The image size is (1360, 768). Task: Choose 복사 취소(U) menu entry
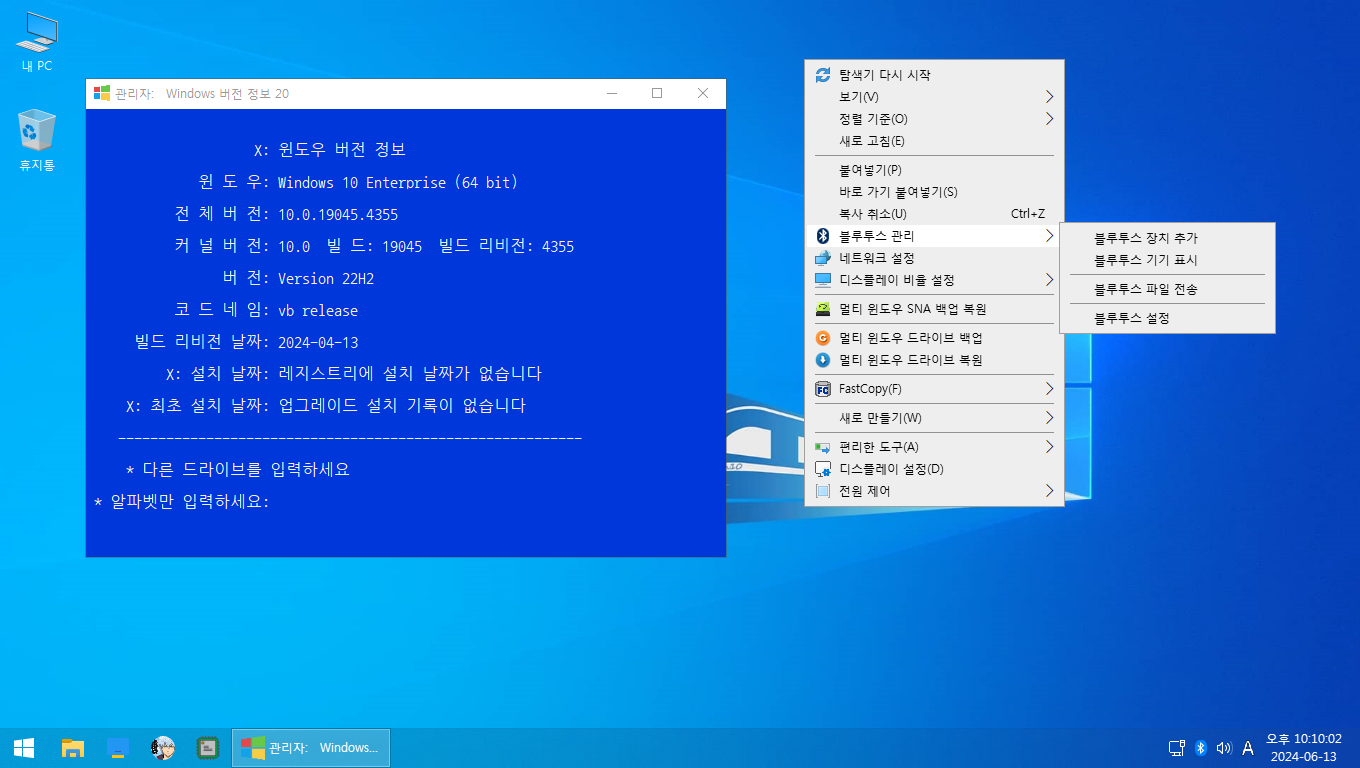pyautogui.click(x=934, y=214)
